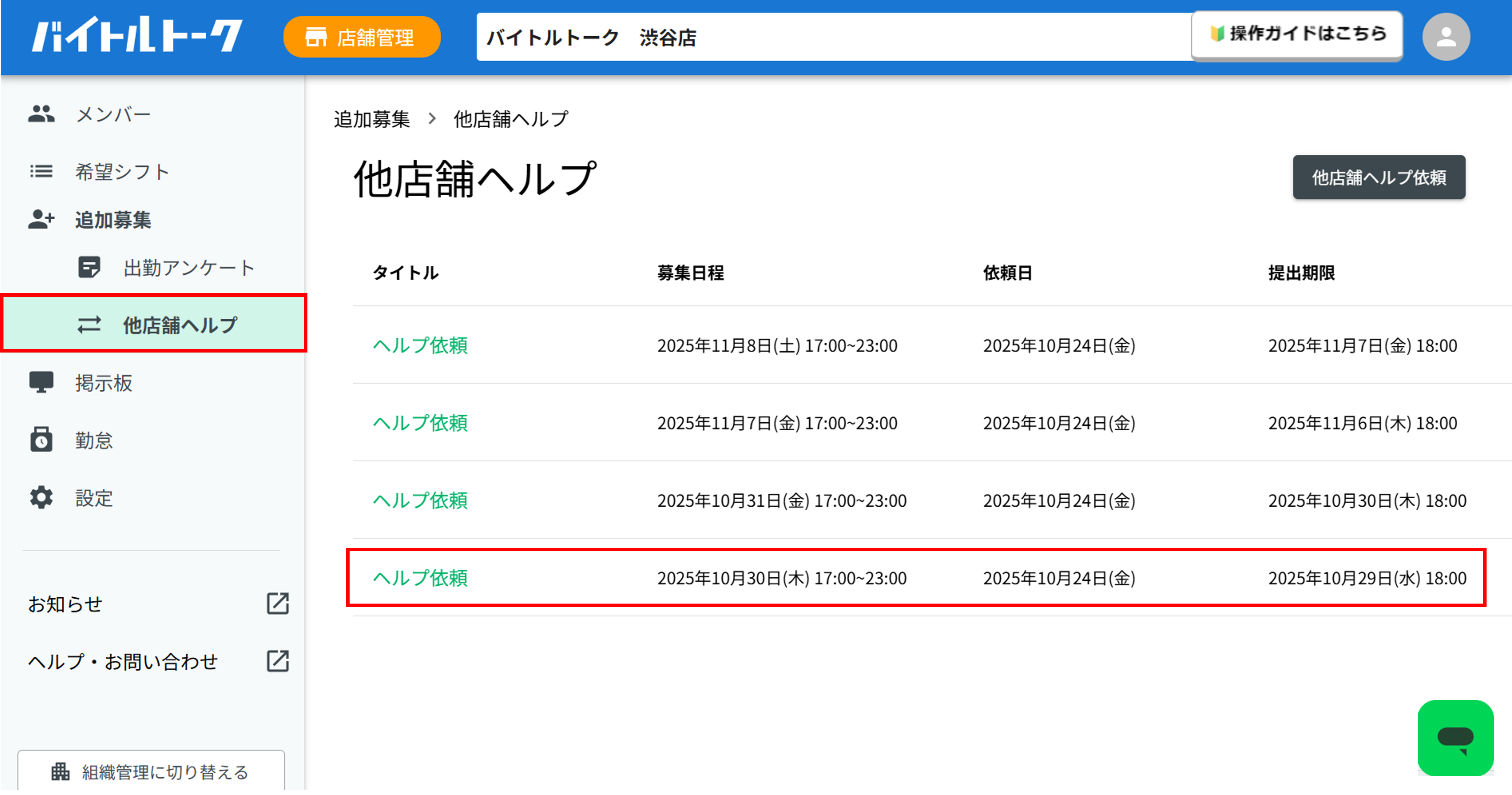
Task: Click the 勤怠 clock icon
Action: (x=41, y=439)
